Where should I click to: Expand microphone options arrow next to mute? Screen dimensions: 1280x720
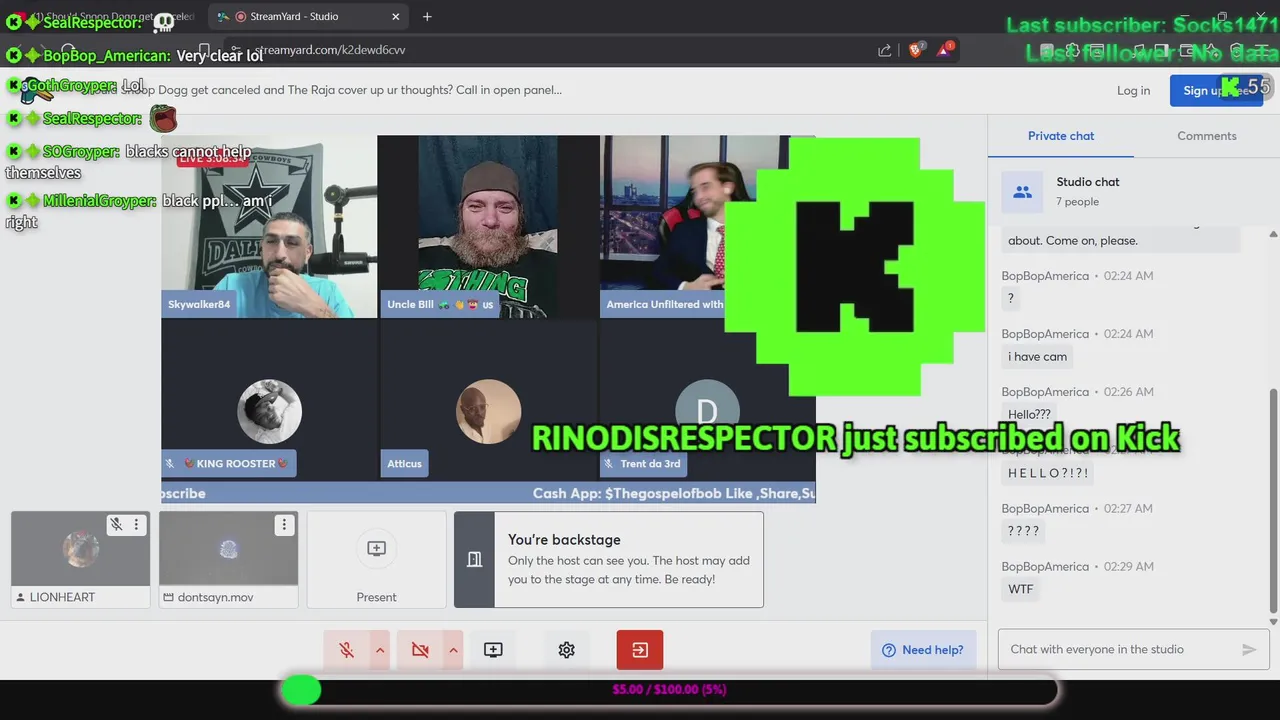click(x=380, y=650)
